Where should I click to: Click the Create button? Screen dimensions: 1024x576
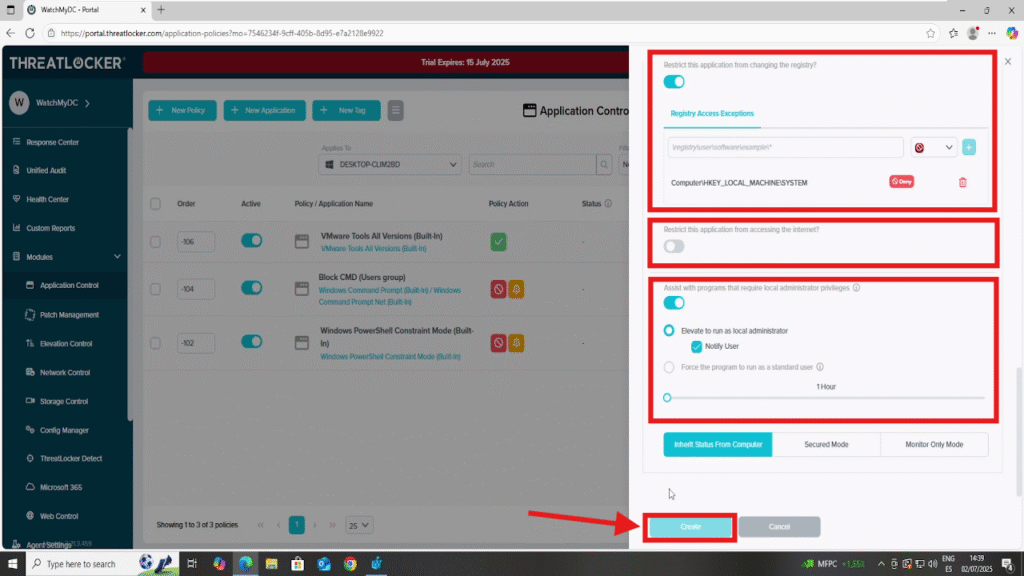point(690,527)
